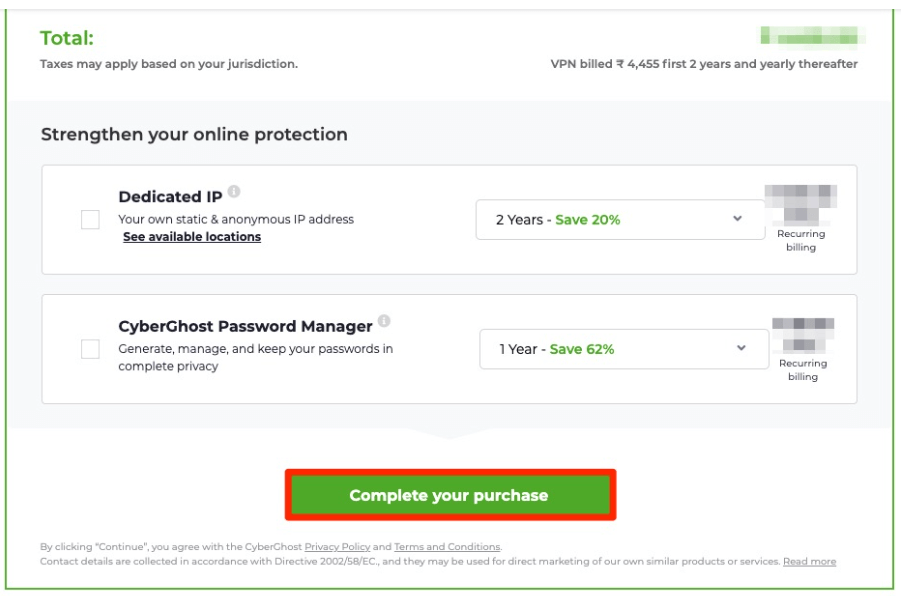Screen dimensions: 905x597
Task: Click the Dedicated IP title text
Action: (x=170, y=197)
